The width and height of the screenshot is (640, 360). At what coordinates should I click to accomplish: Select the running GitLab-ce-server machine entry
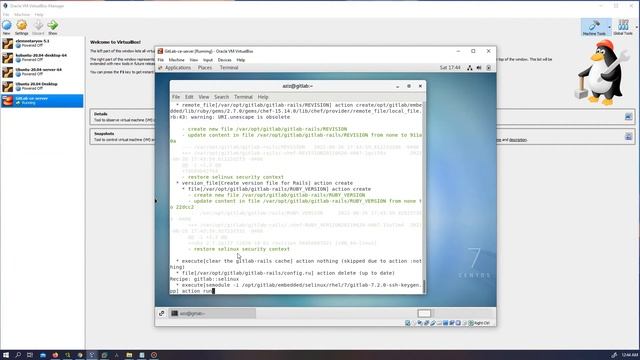tap(42, 101)
